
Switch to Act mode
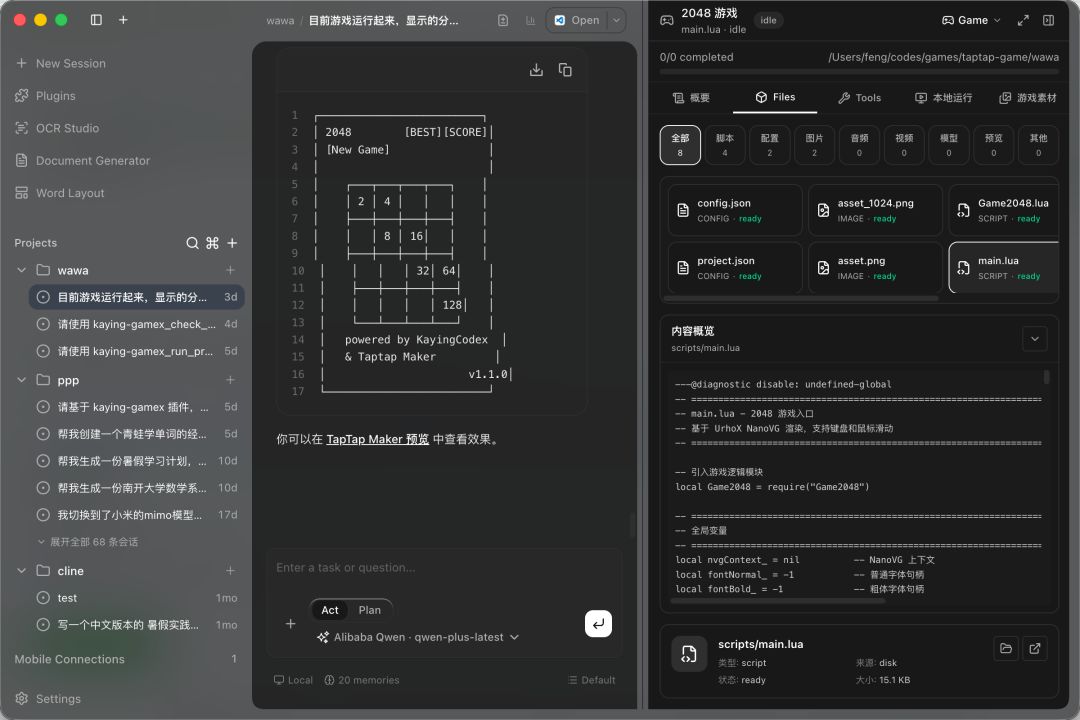tap(330, 610)
